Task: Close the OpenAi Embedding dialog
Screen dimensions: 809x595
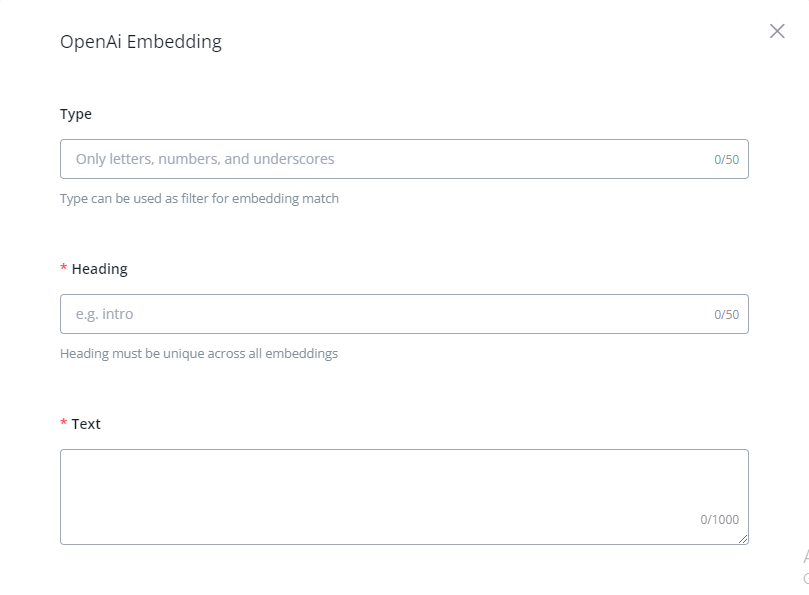Action: click(777, 31)
